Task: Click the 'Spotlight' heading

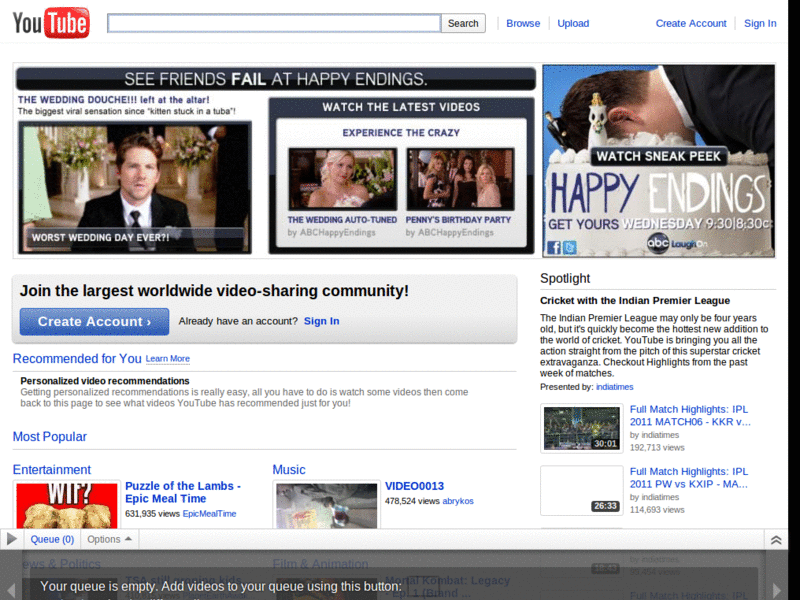Action: (x=565, y=278)
